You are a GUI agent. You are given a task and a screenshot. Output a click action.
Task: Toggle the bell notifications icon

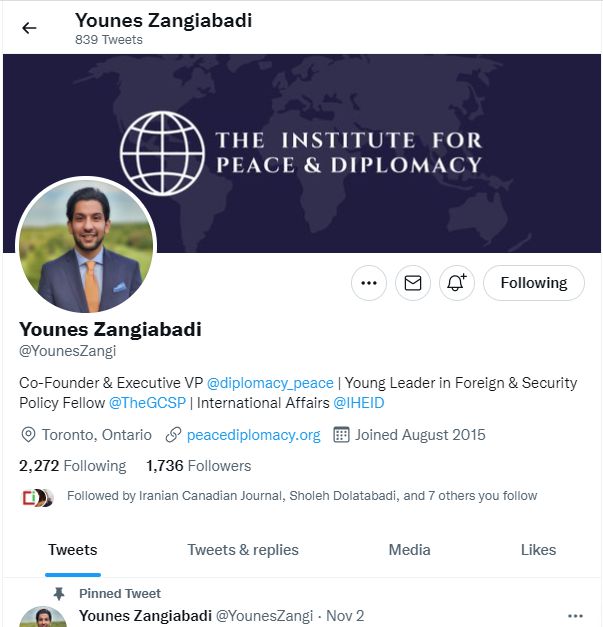(x=457, y=283)
